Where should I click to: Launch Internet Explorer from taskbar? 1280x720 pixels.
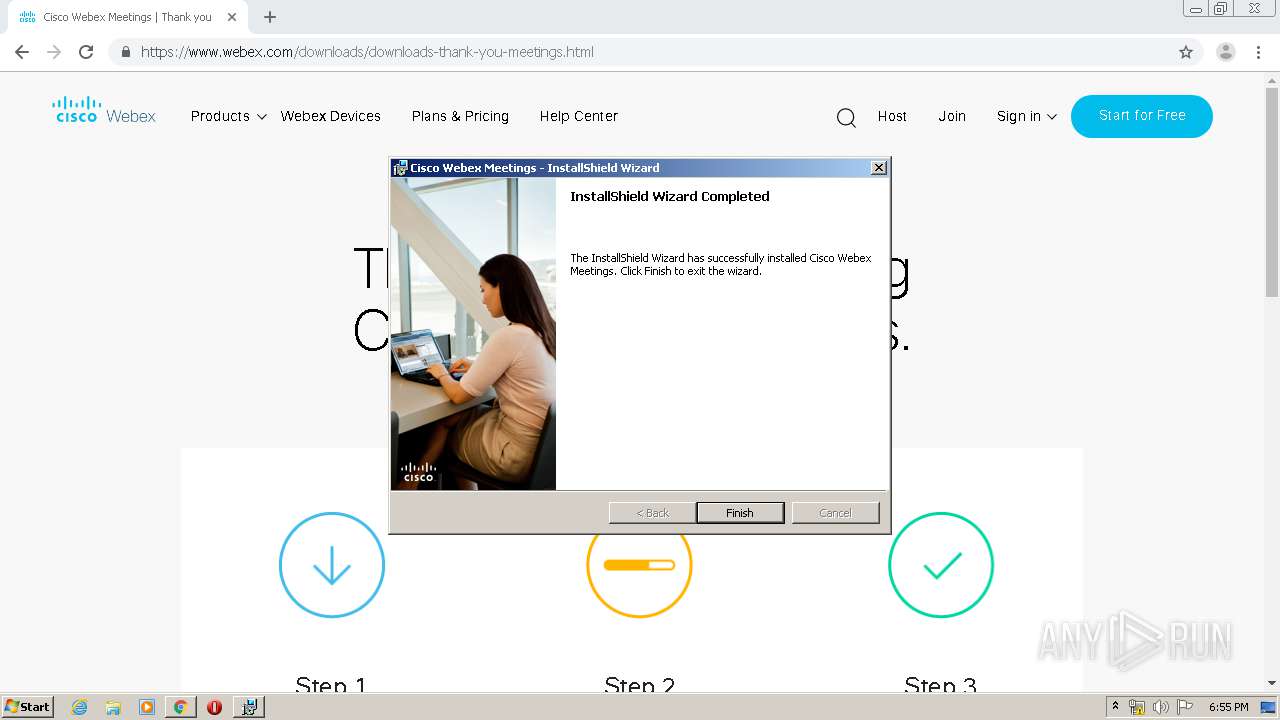click(x=80, y=707)
